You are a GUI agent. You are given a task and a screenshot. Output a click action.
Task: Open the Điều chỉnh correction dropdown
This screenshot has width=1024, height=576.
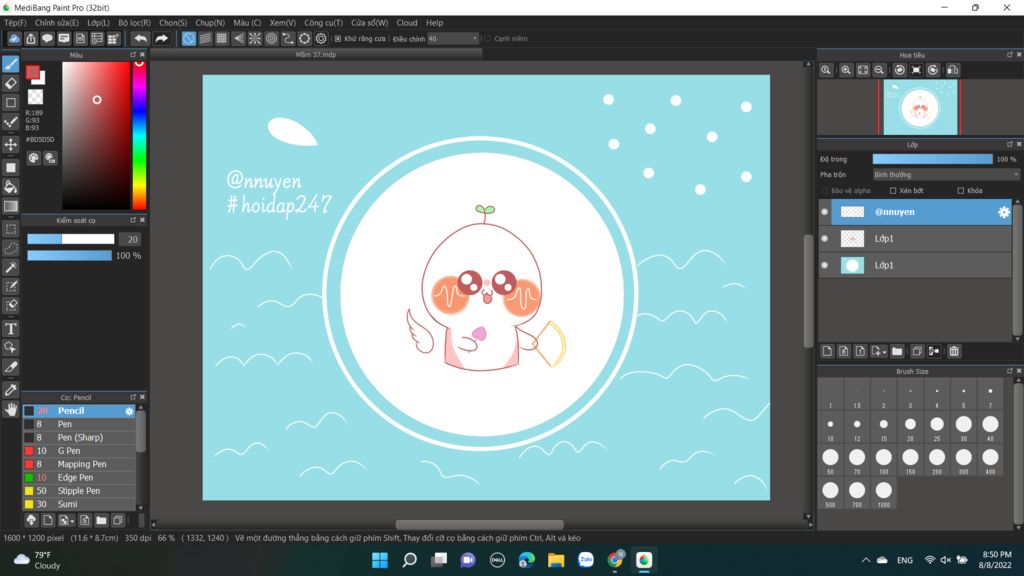click(453, 39)
